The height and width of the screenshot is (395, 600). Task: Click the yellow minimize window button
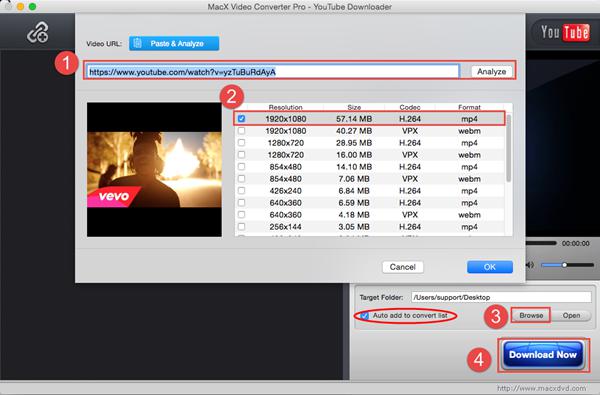point(21,7)
